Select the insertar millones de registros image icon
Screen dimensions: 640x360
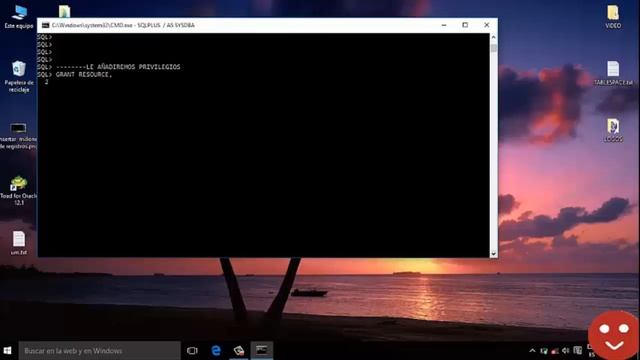click(x=18, y=136)
